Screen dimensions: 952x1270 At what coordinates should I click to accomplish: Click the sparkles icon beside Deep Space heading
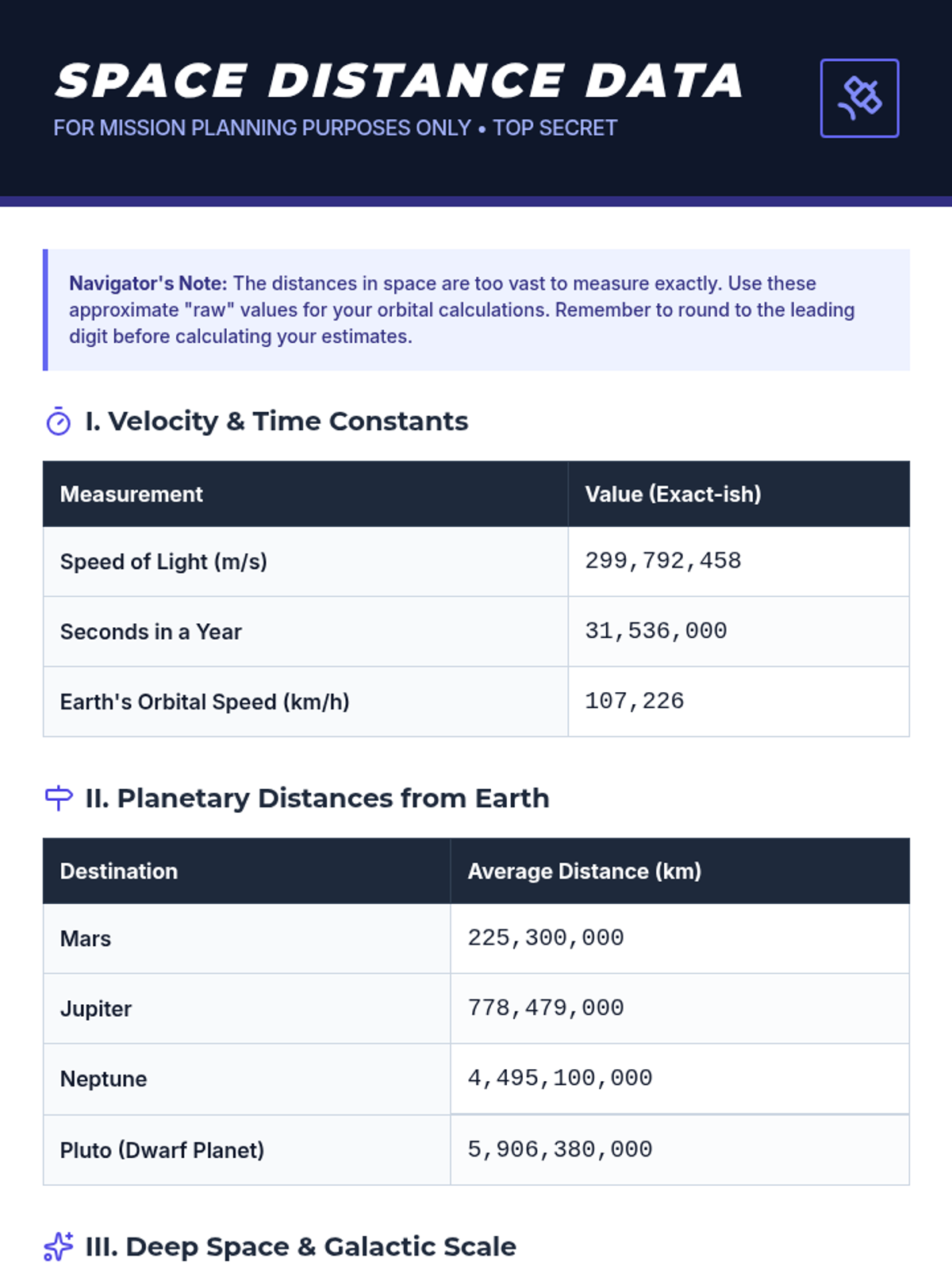coord(59,1246)
